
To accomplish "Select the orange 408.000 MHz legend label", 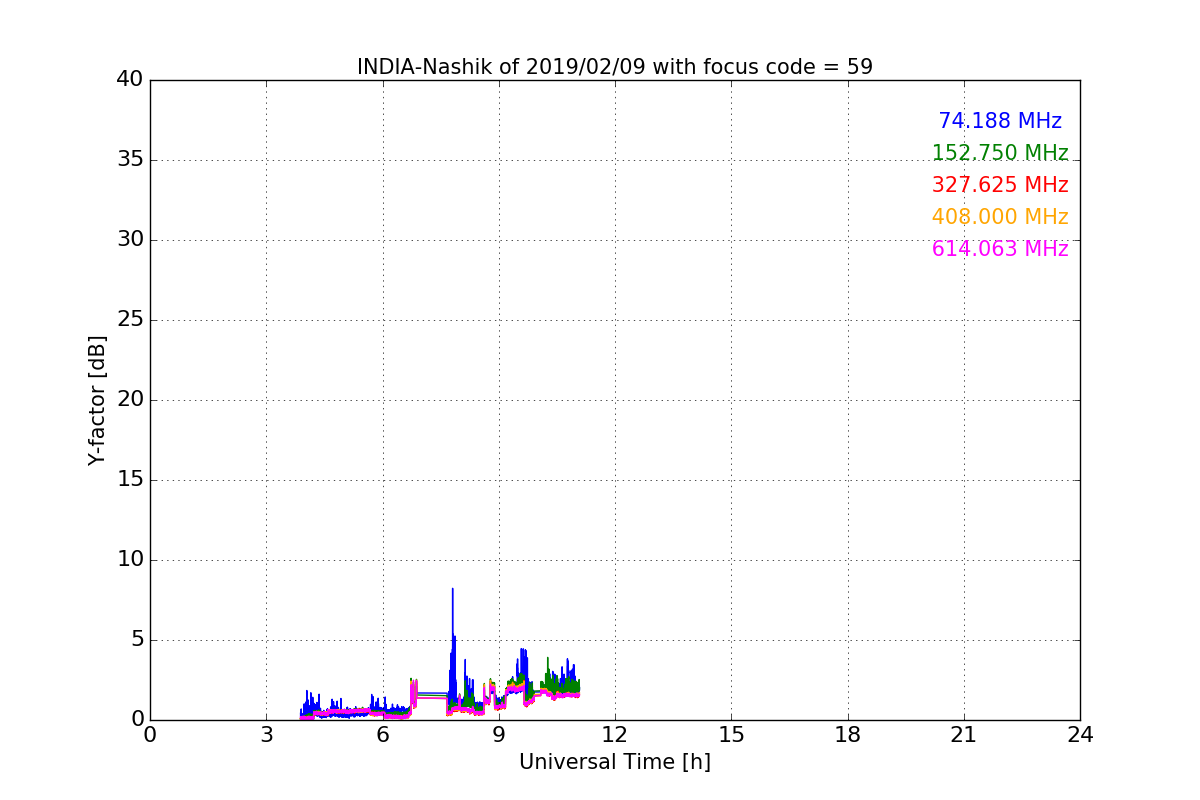I will 1000,217.
